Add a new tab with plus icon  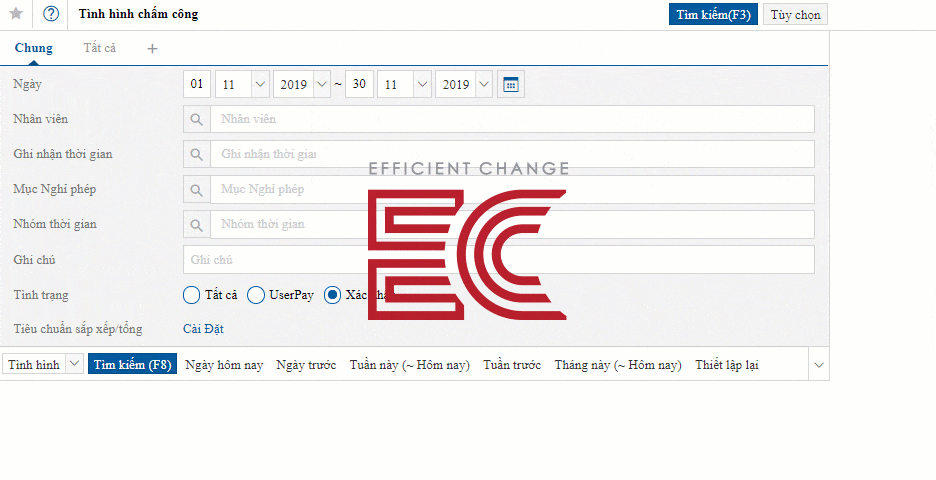[152, 48]
